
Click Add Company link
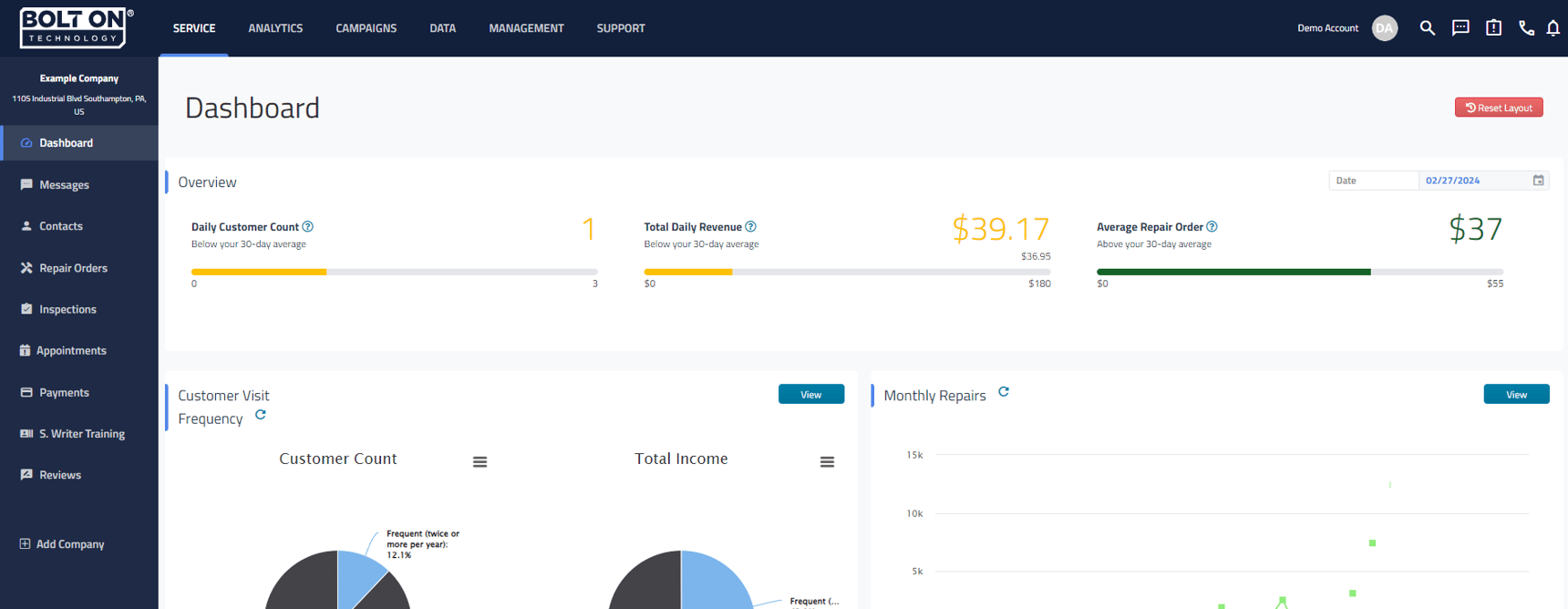70,544
